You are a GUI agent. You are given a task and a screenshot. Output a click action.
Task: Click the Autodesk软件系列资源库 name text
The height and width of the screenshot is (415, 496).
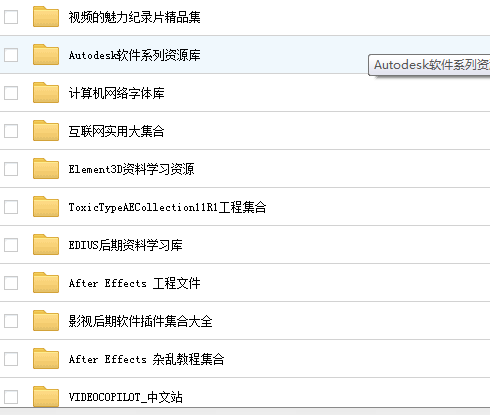[134, 55]
